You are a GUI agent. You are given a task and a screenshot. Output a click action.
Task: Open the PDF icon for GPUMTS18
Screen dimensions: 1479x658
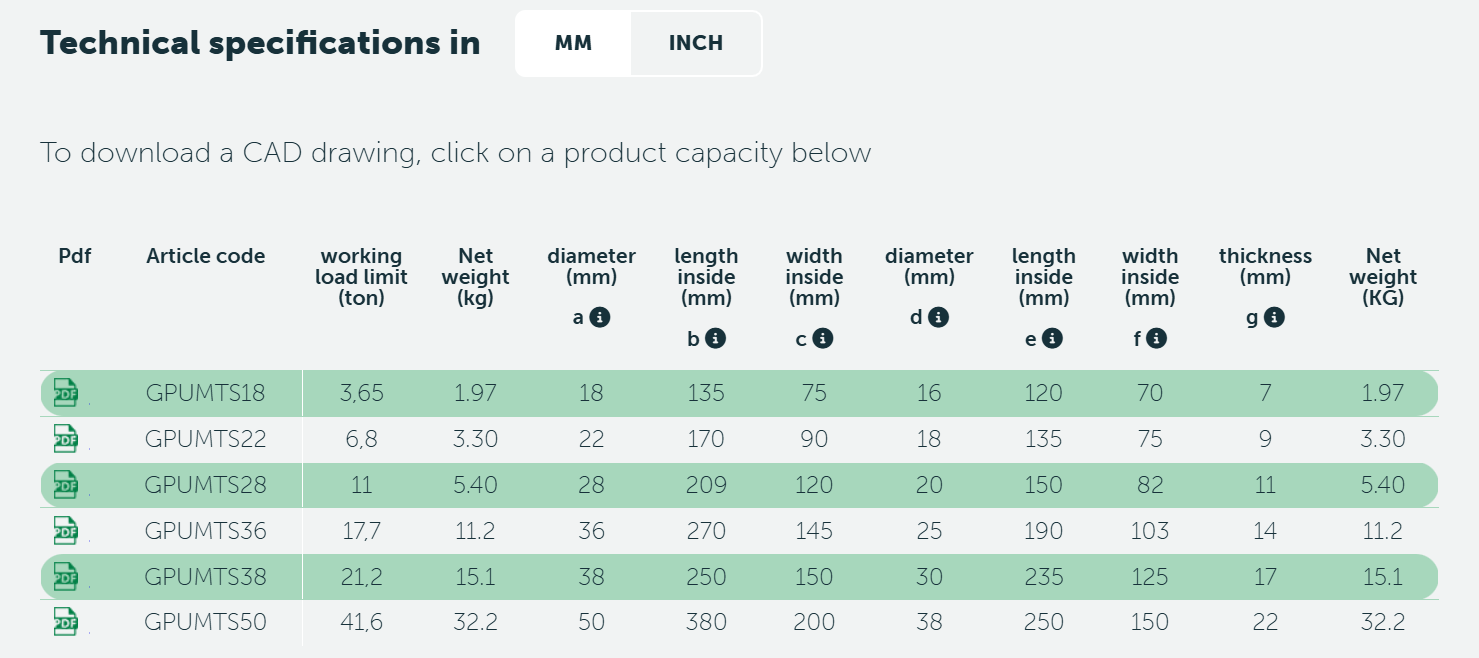coord(65,392)
